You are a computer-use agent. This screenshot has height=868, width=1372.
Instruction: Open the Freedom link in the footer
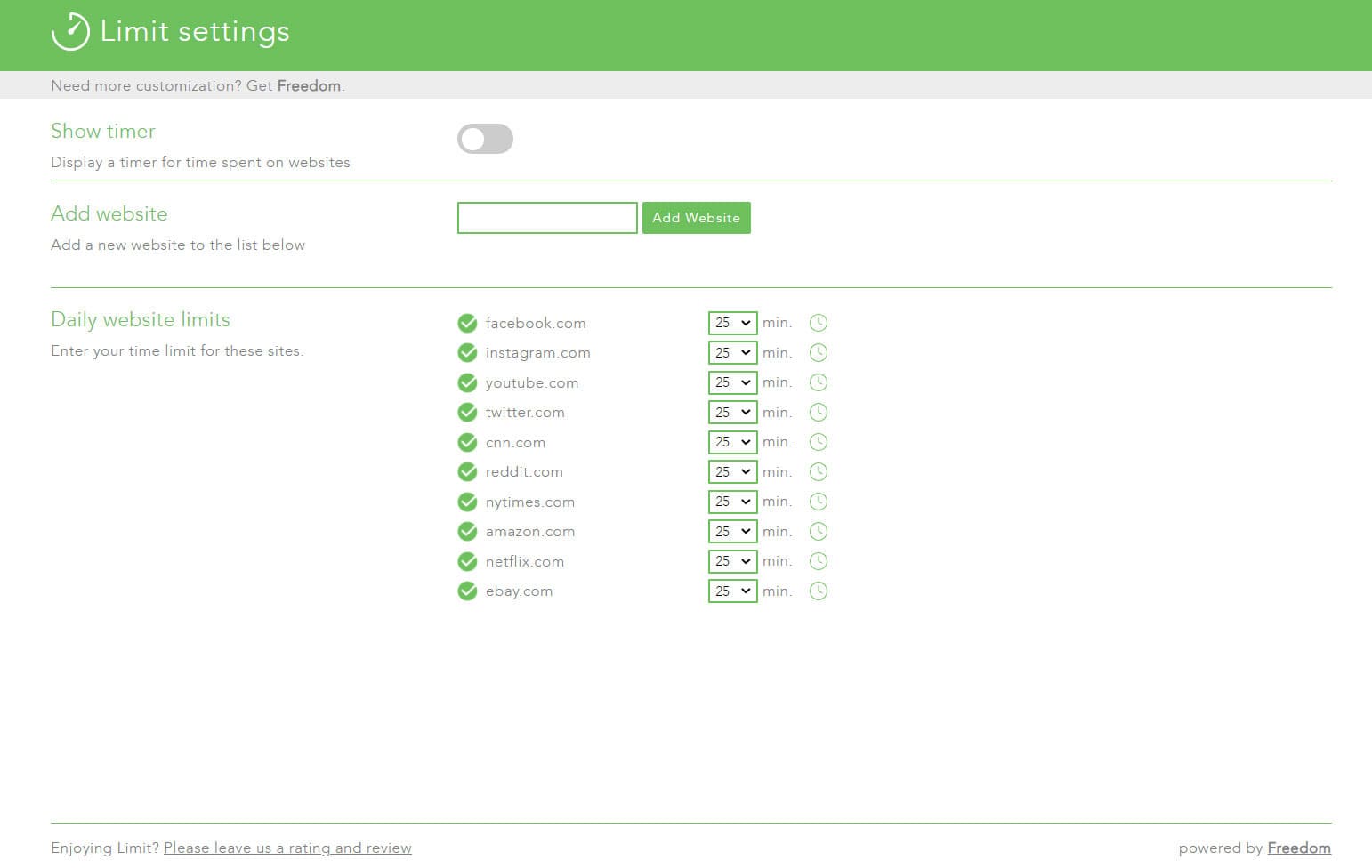[x=1298, y=848]
